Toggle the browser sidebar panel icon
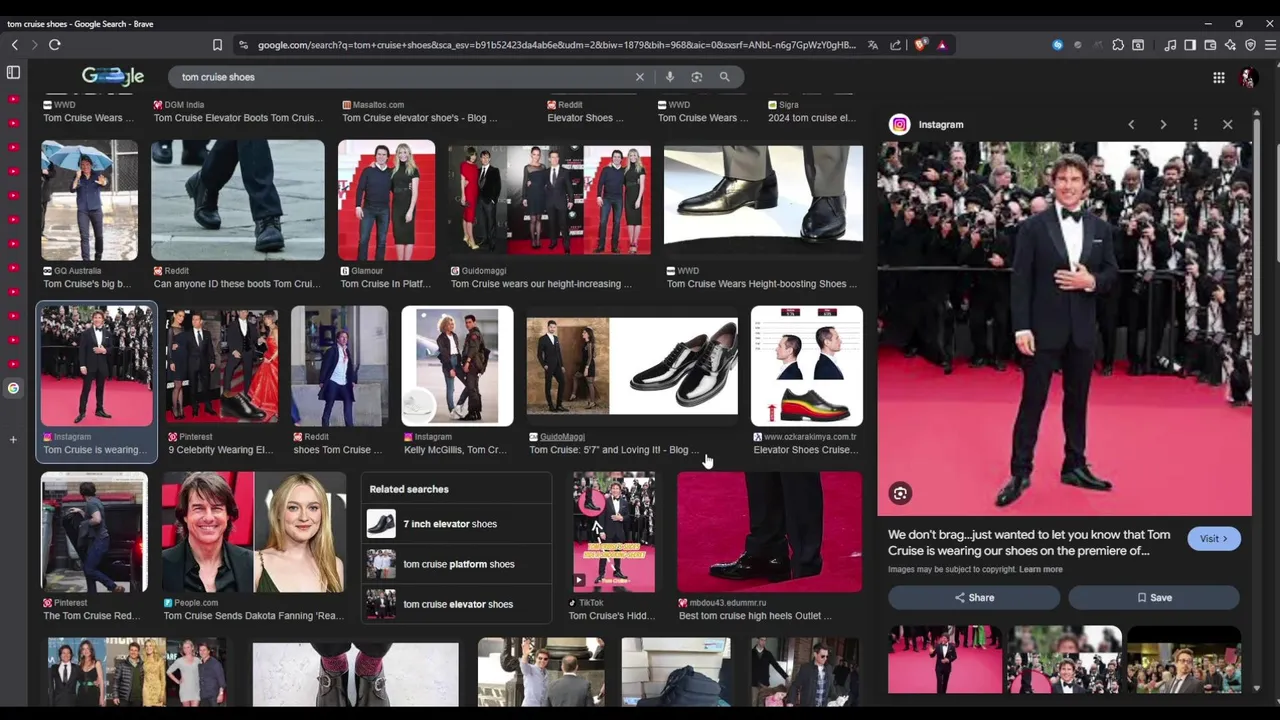This screenshot has width=1280, height=720. pos(1190,45)
